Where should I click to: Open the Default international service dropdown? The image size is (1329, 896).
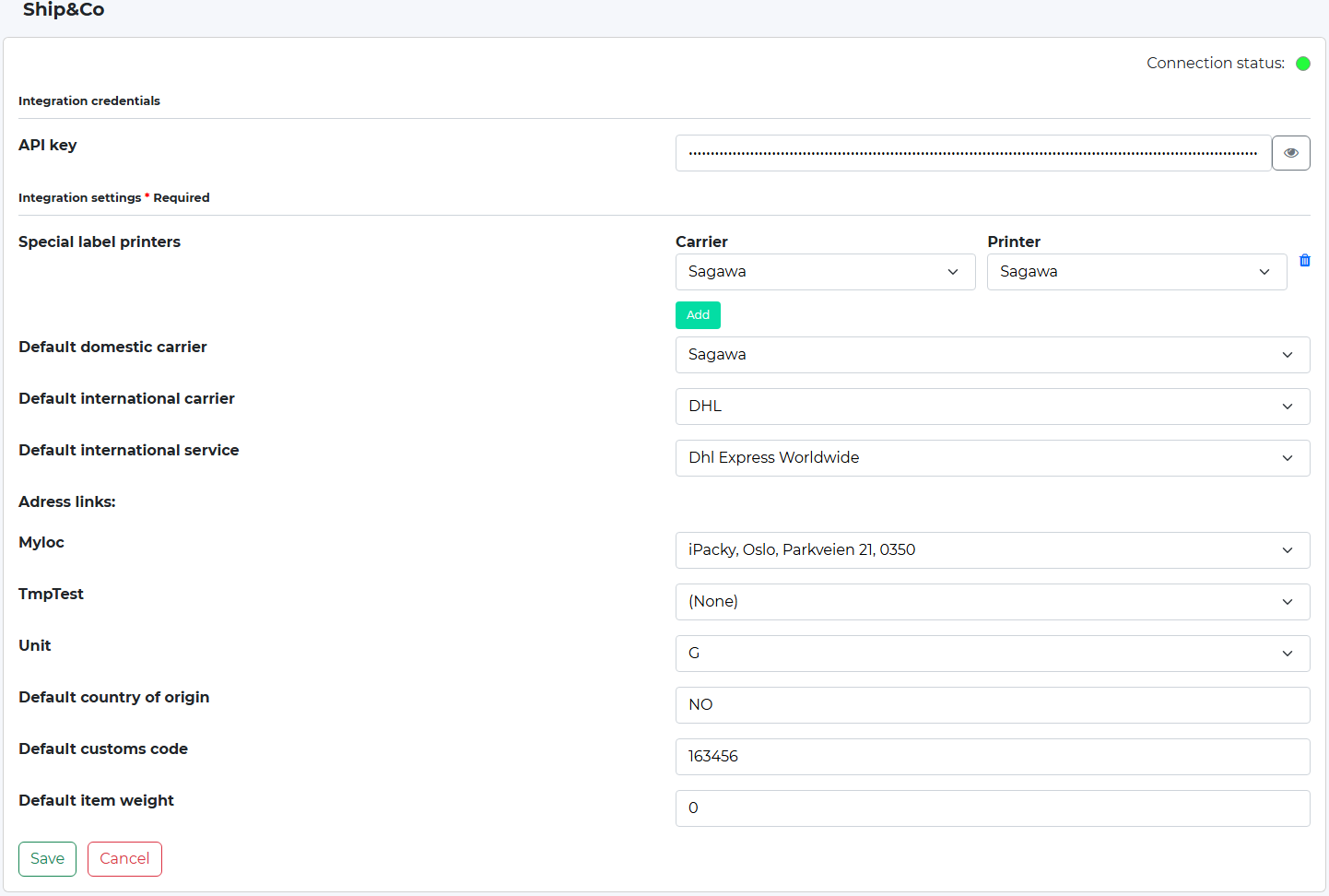[992, 458]
